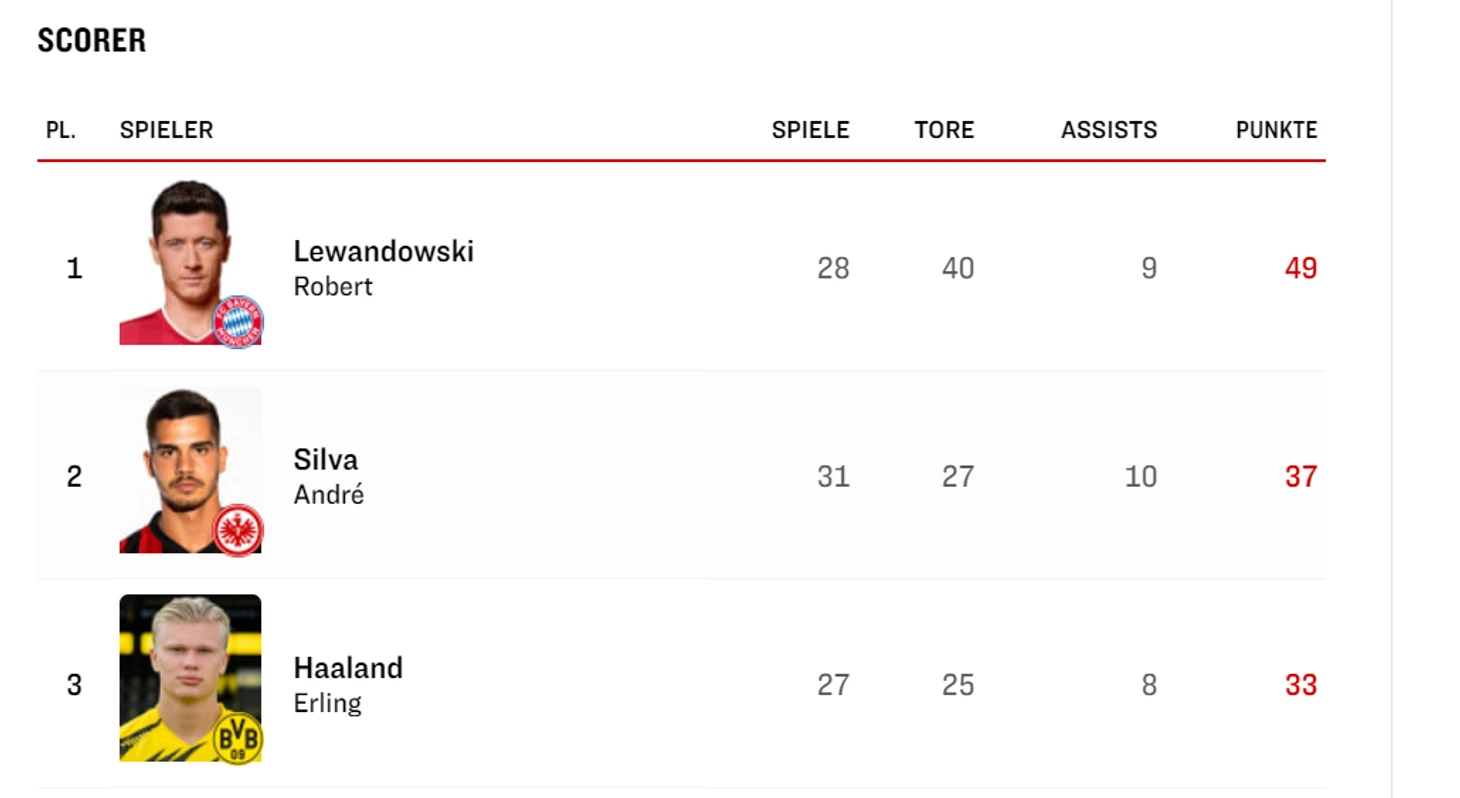
Task: Select the Haaland name link
Action: [348, 667]
